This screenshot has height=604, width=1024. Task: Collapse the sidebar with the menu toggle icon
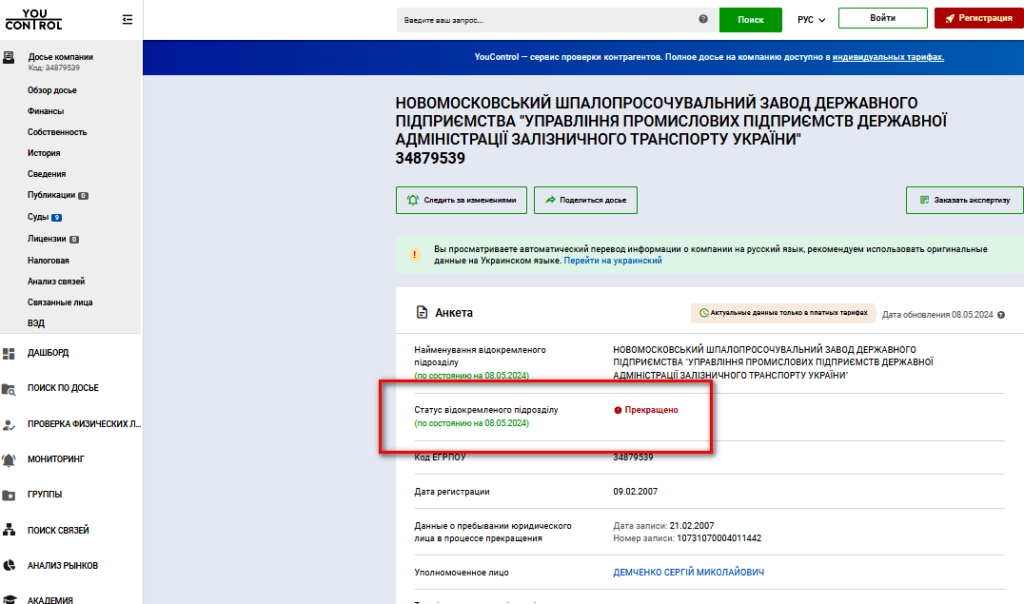(127, 20)
